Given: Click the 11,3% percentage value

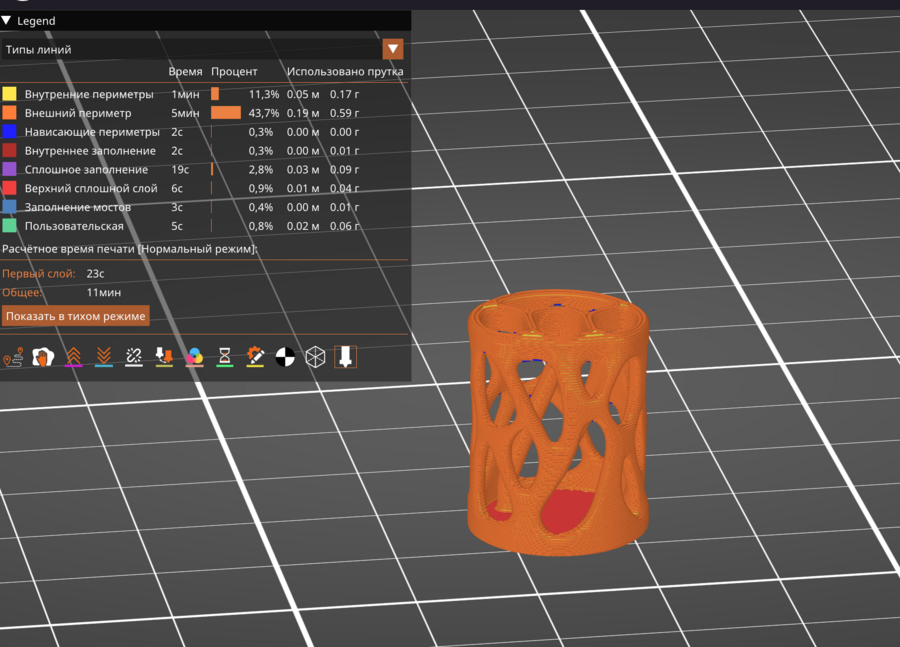Looking at the screenshot, I should [x=264, y=94].
